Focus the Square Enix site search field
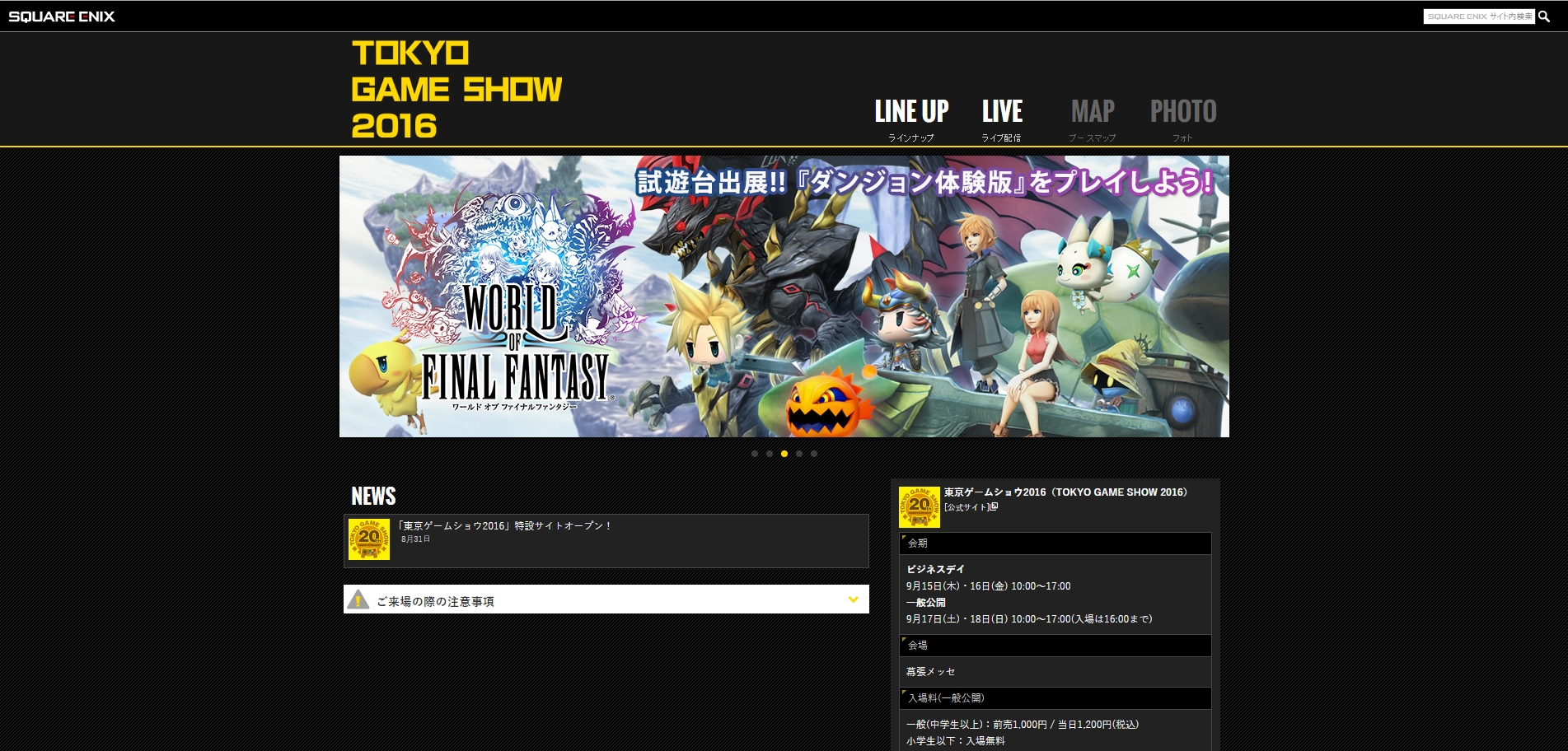The image size is (1568, 751). (1479, 16)
